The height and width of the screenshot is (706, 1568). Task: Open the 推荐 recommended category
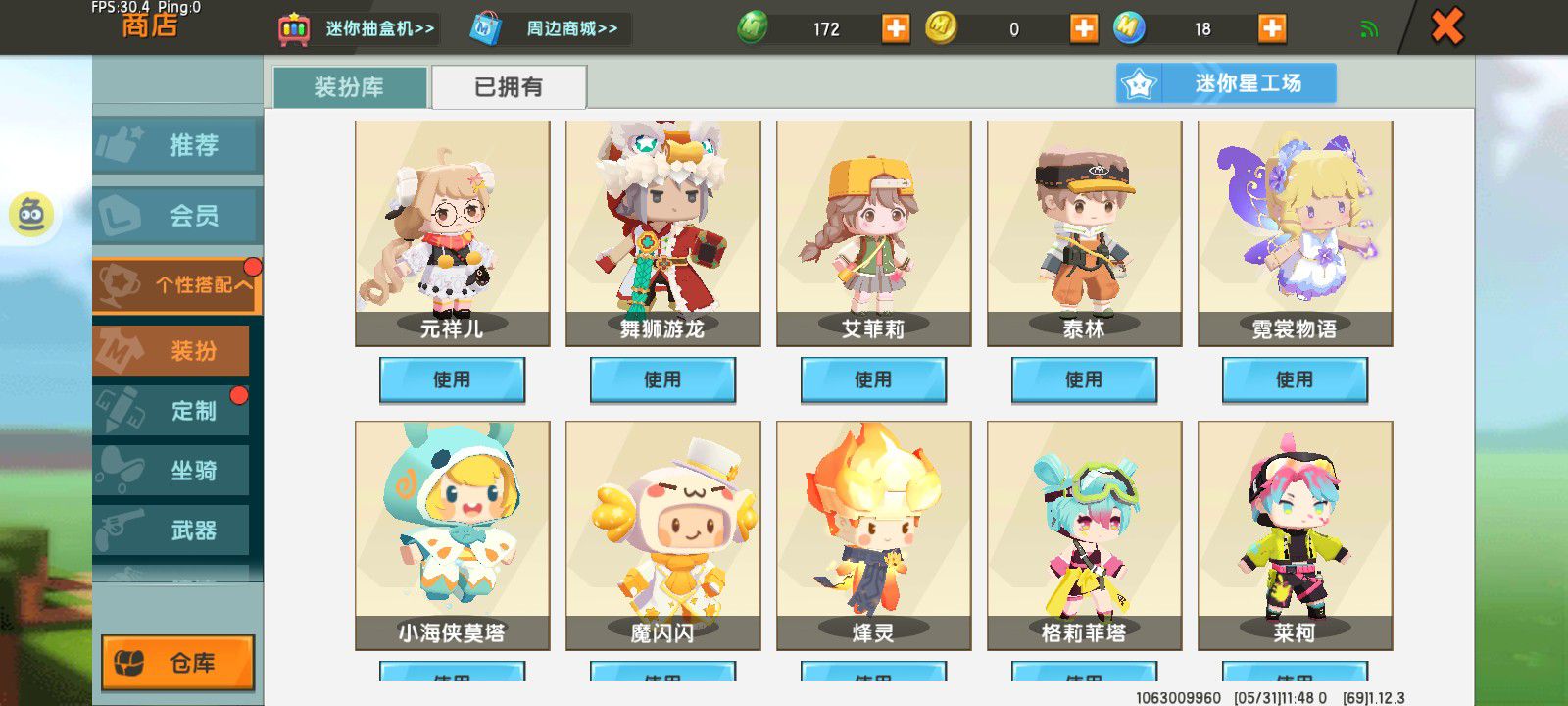tap(177, 145)
